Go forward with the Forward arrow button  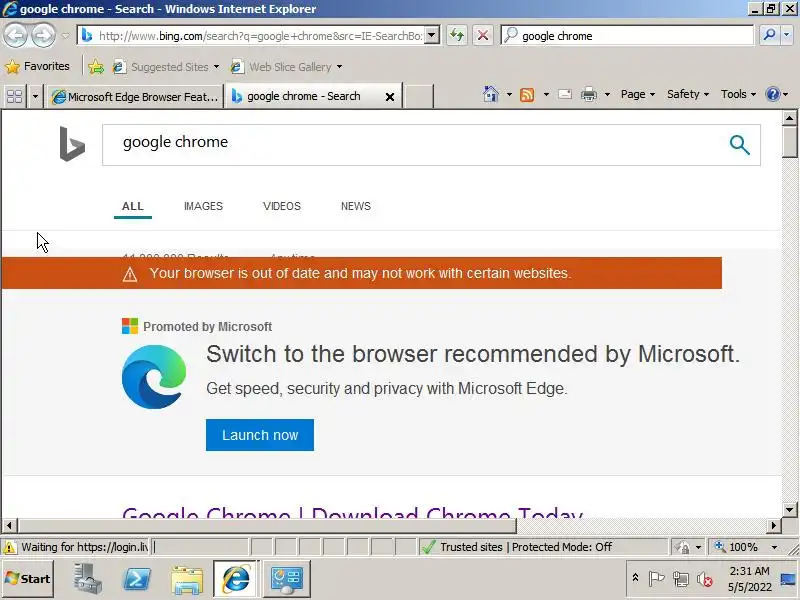pos(43,35)
